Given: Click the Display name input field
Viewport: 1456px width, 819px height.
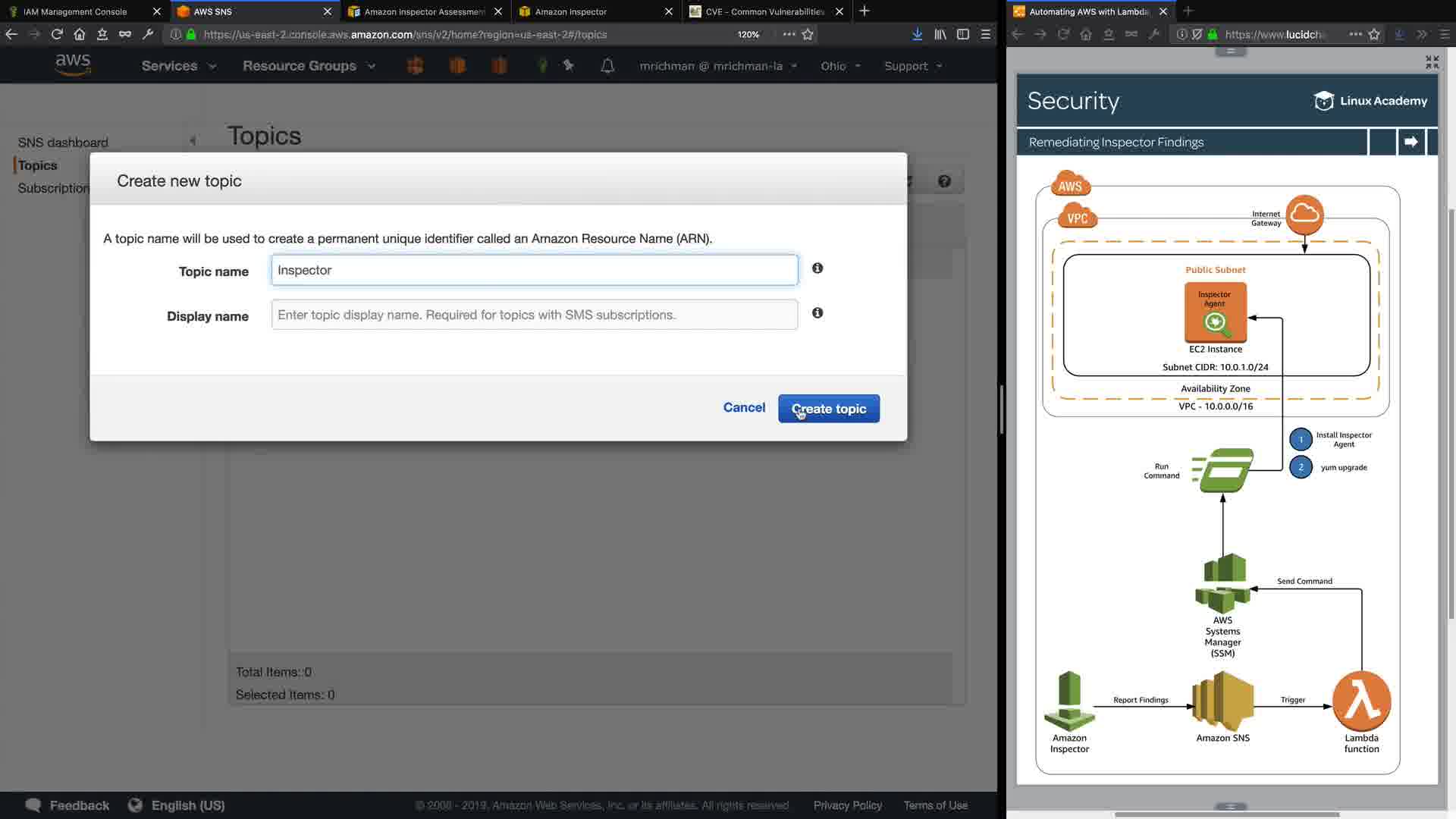Looking at the screenshot, I should click(534, 315).
